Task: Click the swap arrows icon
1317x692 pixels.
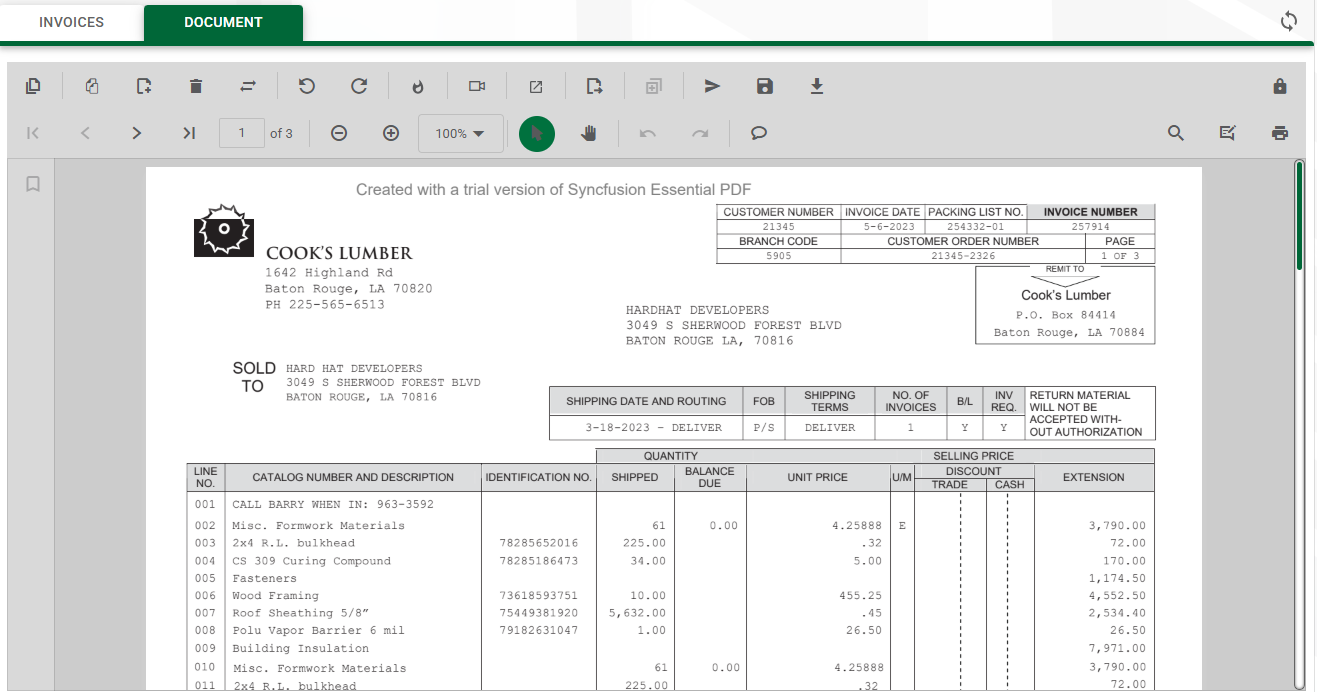Action: tap(248, 86)
